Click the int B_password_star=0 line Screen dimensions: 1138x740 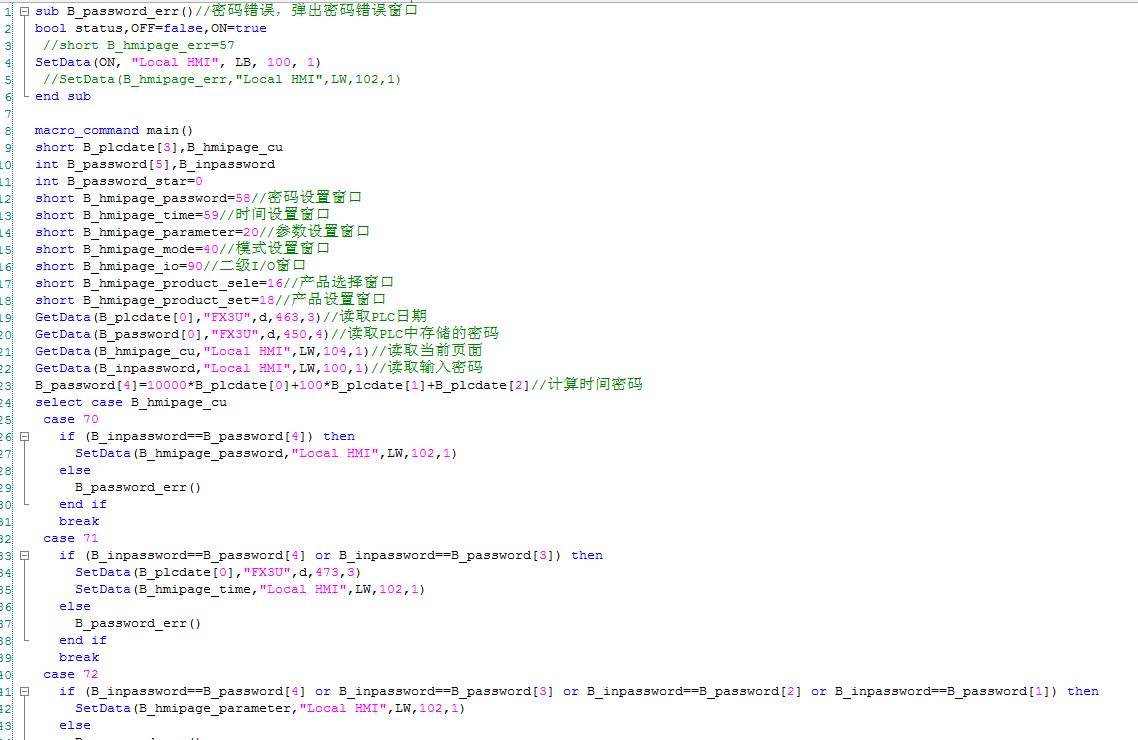[x=118, y=181]
